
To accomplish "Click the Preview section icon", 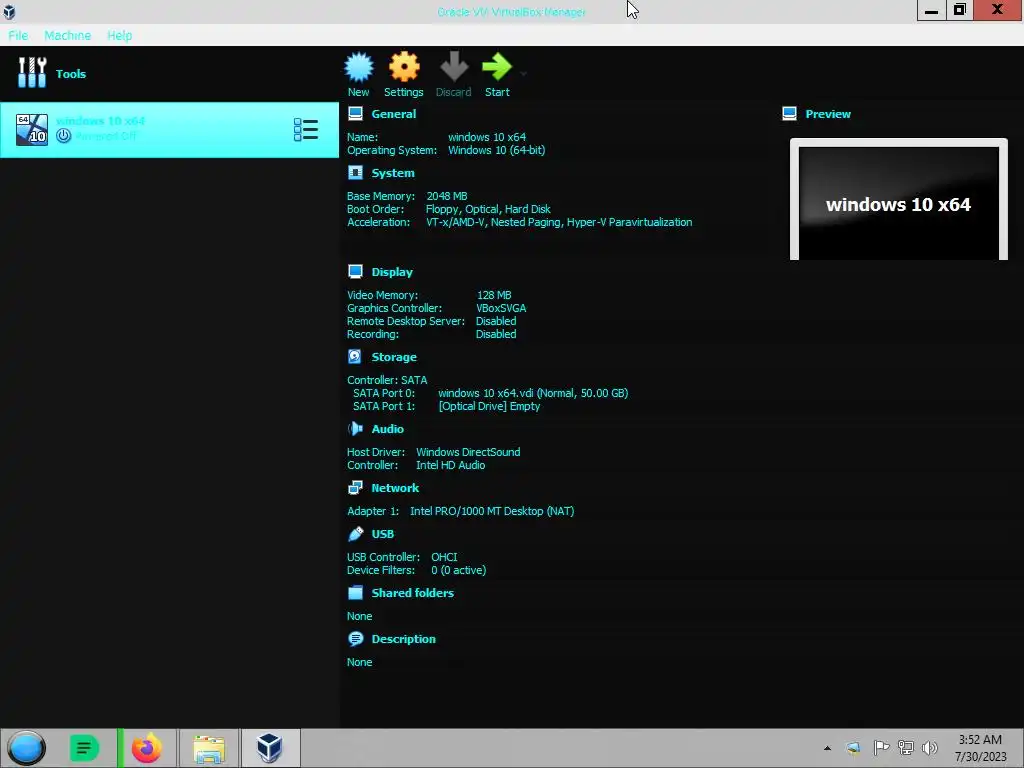I will coord(789,114).
